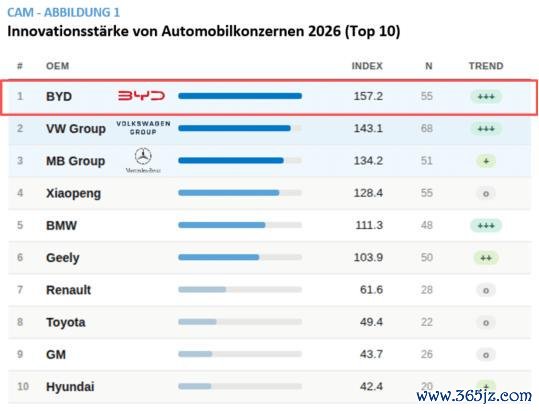Click the red BYD logo
This screenshot has height=411, width=539.
click(141, 96)
